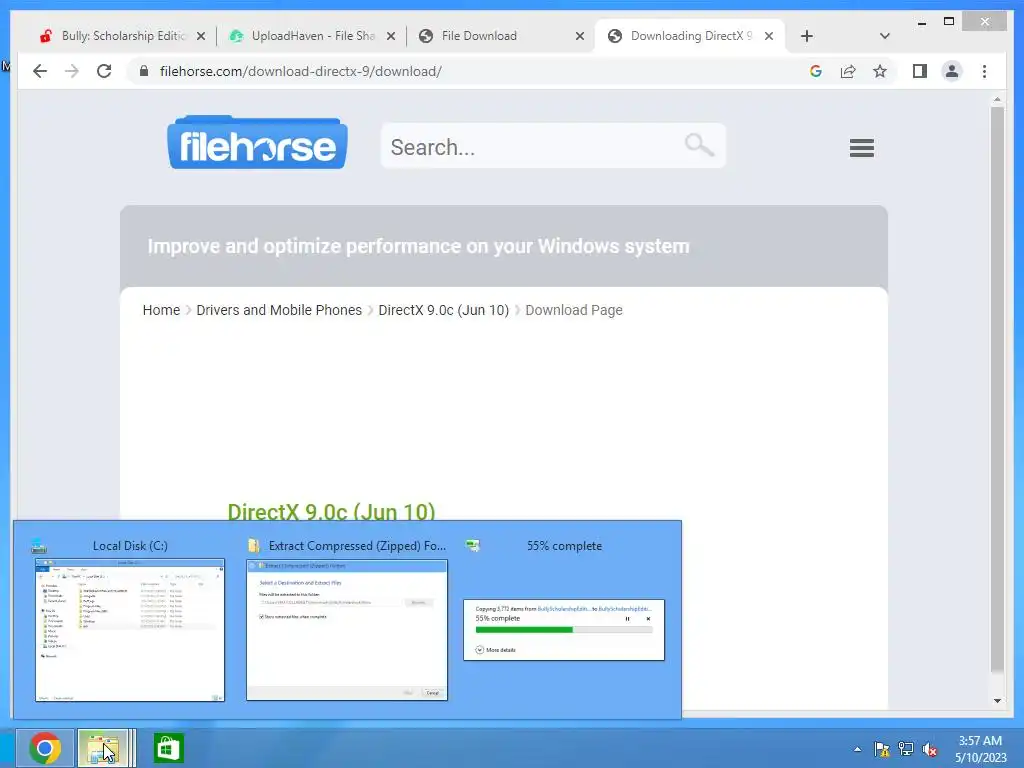Click the DirectX 9.0c (Jun 10) heading
This screenshot has width=1024, height=768.
(331, 511)
